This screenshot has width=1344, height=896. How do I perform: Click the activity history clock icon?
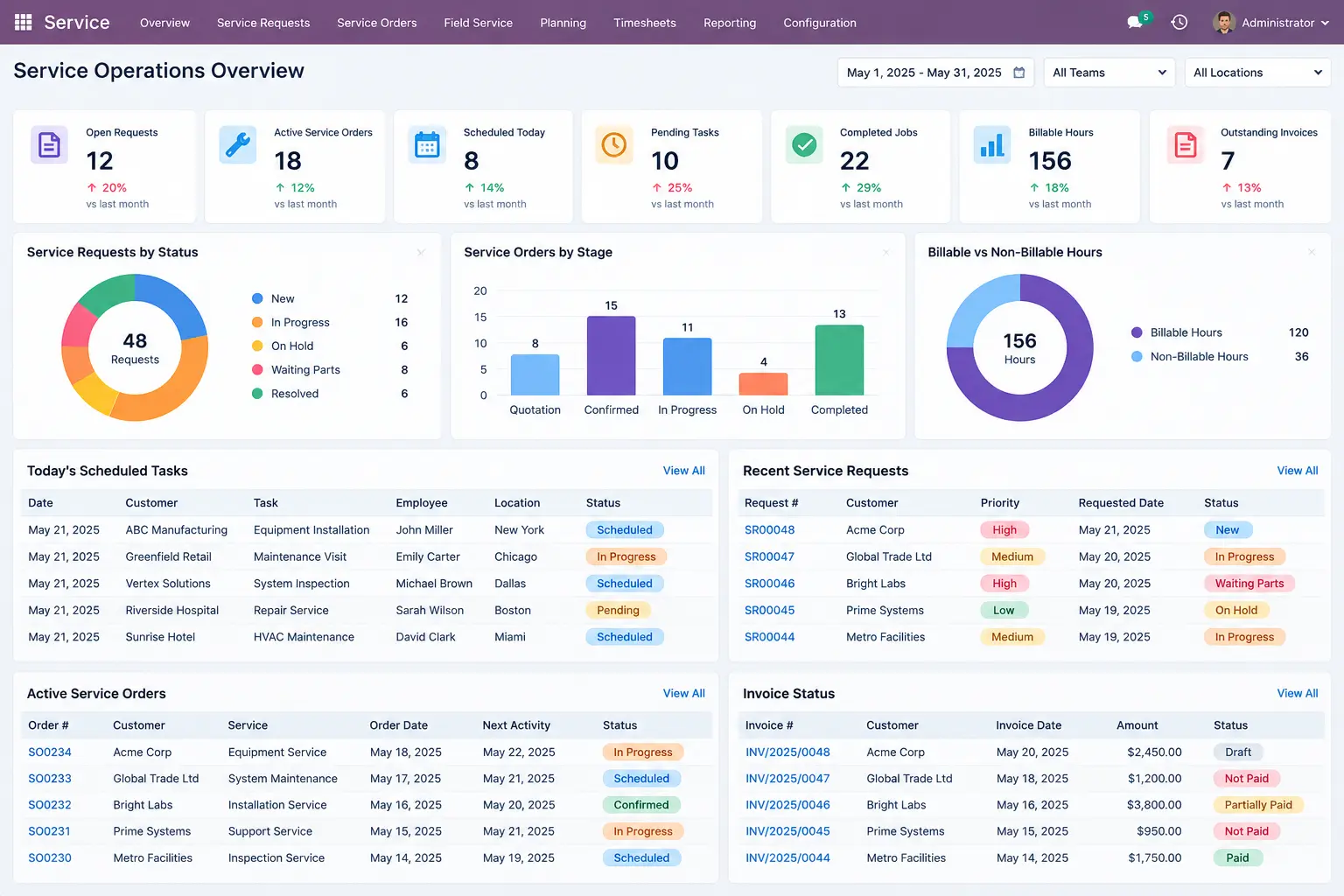coord(1179,23)
